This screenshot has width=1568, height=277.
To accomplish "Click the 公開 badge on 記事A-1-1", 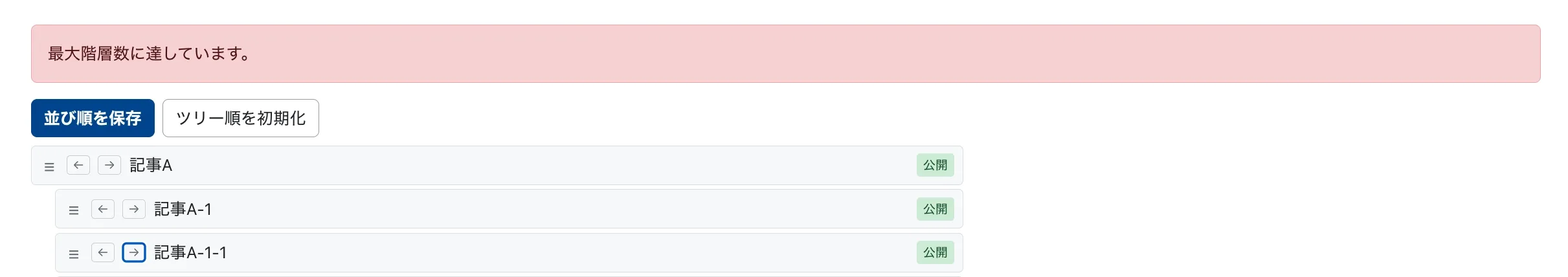I will point(935,252).
